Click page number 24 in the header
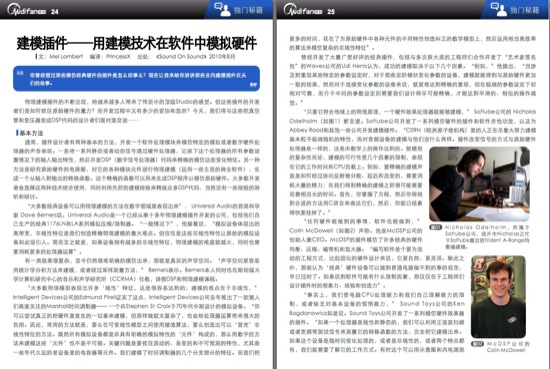 click(54, 12)
